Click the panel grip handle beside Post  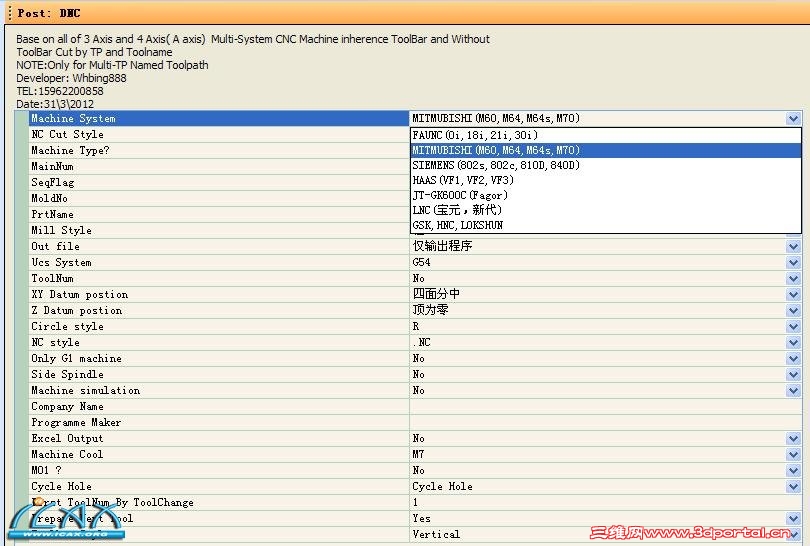pos(10,13)
